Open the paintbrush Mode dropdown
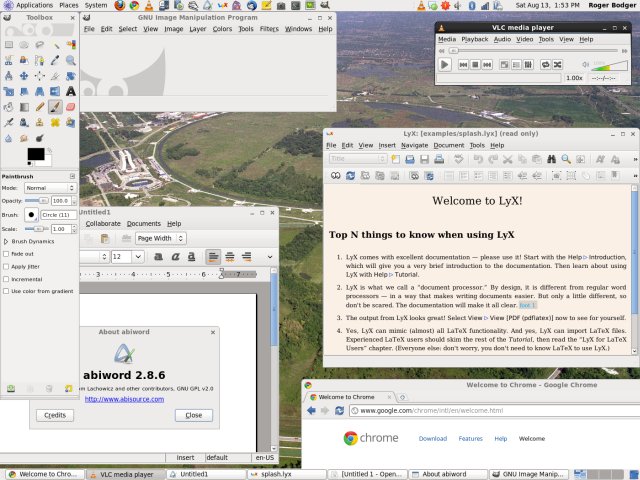 coord(49,188)
